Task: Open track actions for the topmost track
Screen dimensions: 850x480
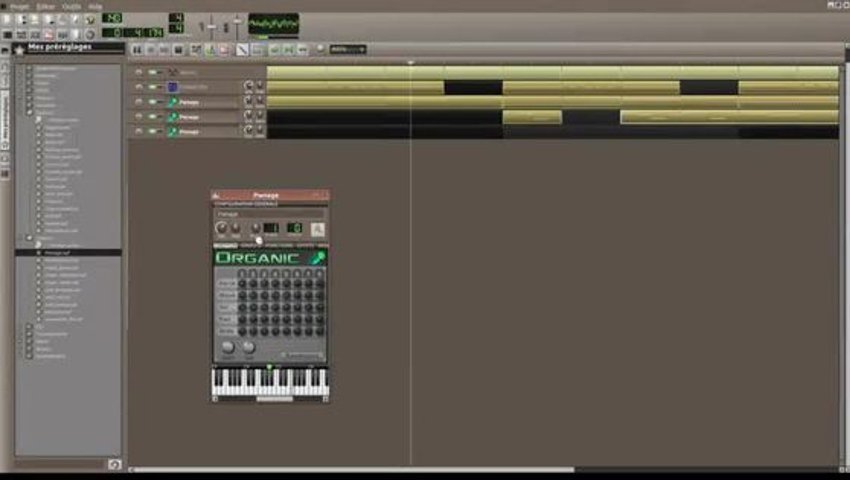Action: [139, 72]
